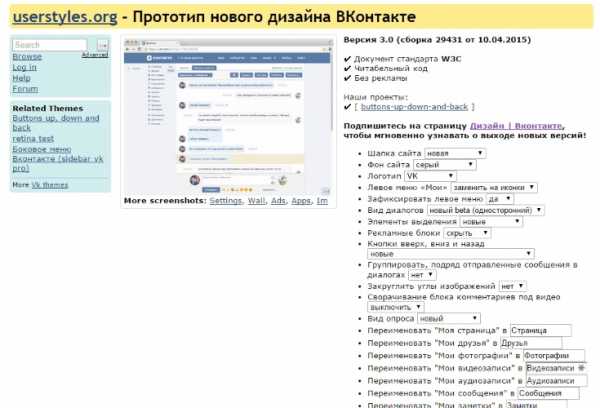600x408 pixels.
Task: Open buttons-up-down-and-back project link
Action: tap(414, 107)
